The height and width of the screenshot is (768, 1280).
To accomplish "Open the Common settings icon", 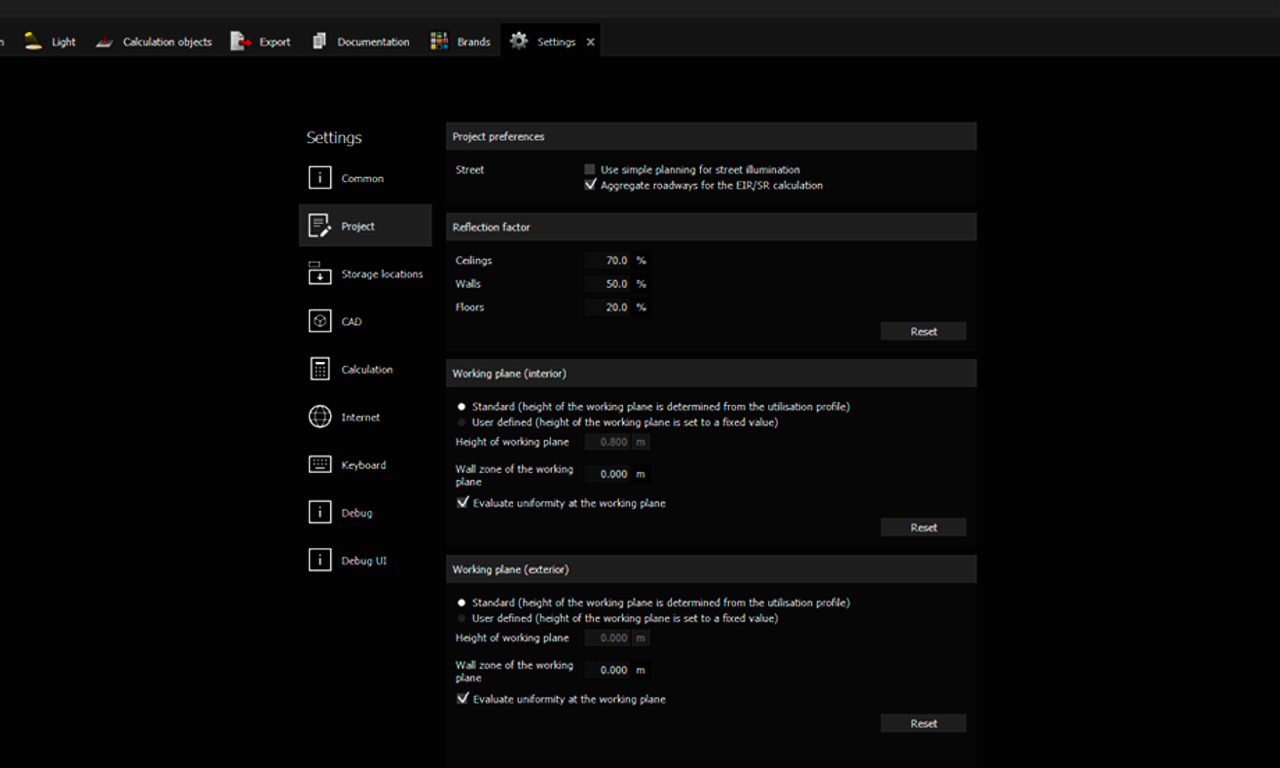I will (319, 178).
